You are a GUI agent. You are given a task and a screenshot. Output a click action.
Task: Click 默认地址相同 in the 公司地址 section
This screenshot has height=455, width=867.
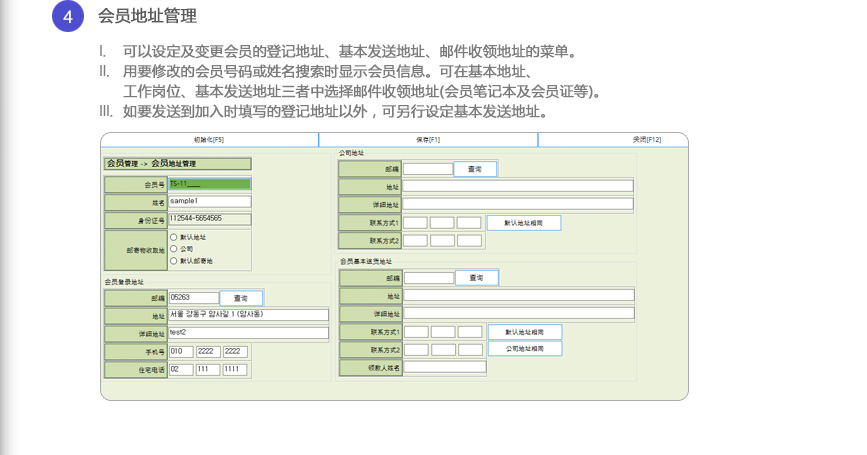(523, 223)
